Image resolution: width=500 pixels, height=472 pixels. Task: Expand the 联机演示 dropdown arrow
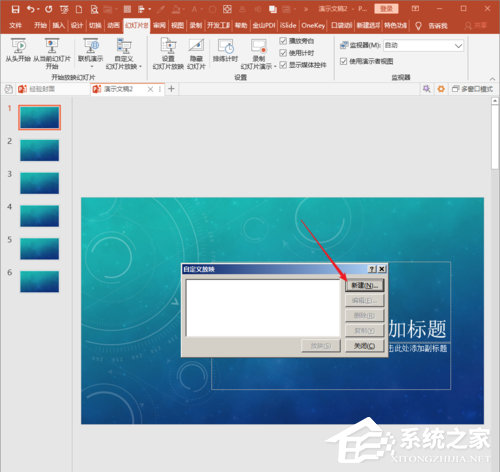91,66
